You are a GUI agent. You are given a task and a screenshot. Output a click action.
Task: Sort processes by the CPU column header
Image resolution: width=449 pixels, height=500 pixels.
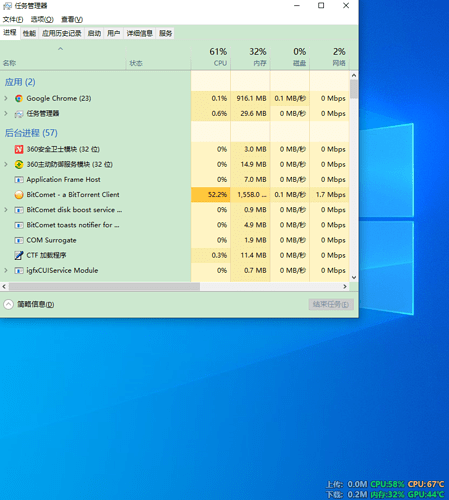click(211, 57)
